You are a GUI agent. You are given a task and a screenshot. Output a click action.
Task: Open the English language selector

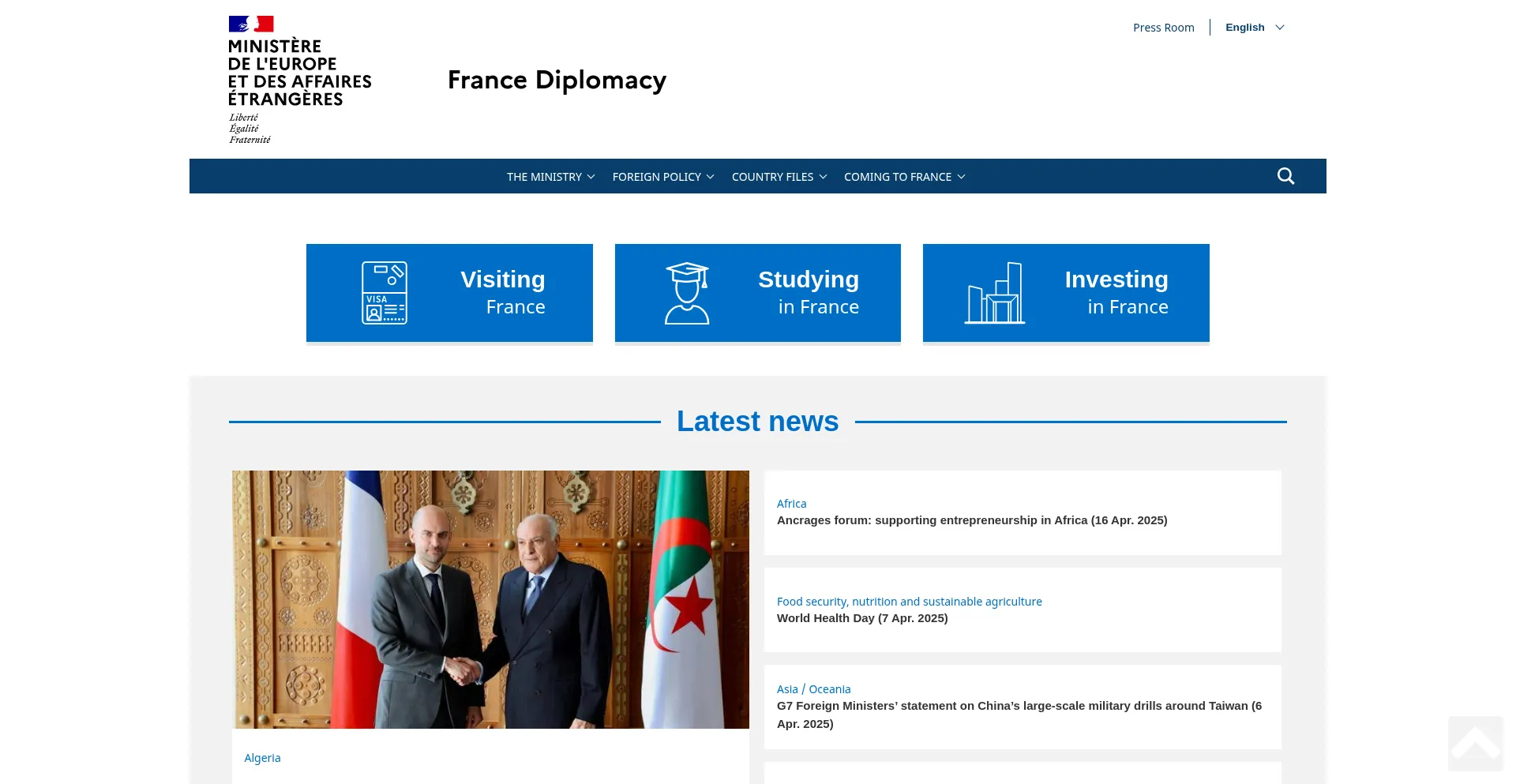(x=1255, y=28)
